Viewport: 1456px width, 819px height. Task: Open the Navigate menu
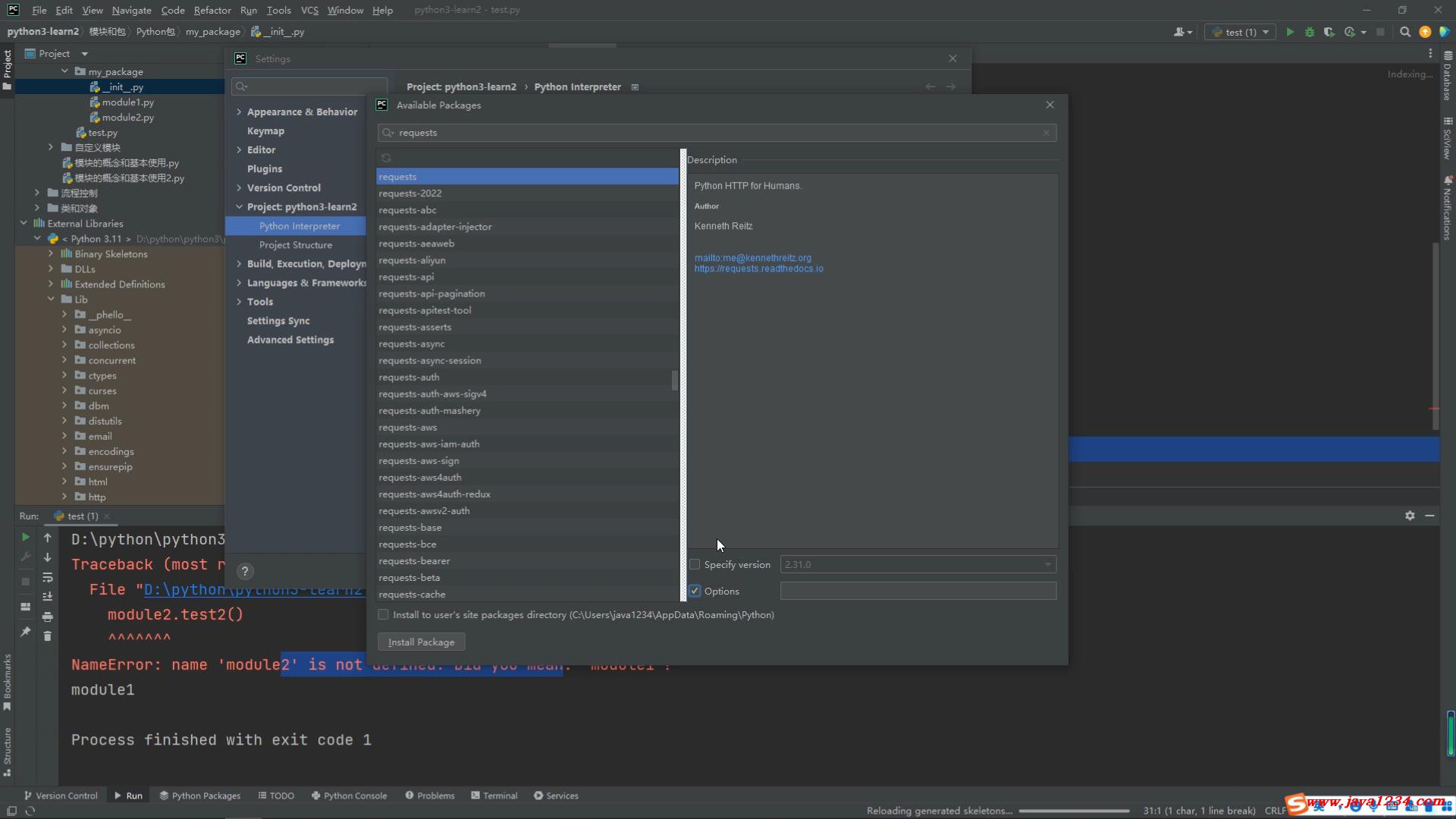tap(131, 10)
